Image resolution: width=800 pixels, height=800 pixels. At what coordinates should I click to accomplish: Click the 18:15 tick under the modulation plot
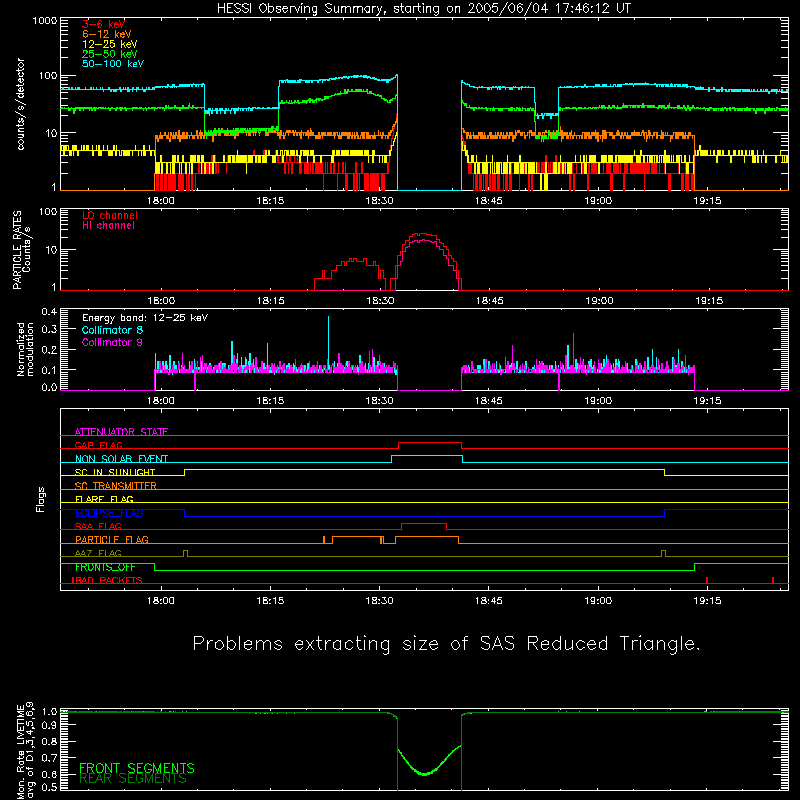270,401
